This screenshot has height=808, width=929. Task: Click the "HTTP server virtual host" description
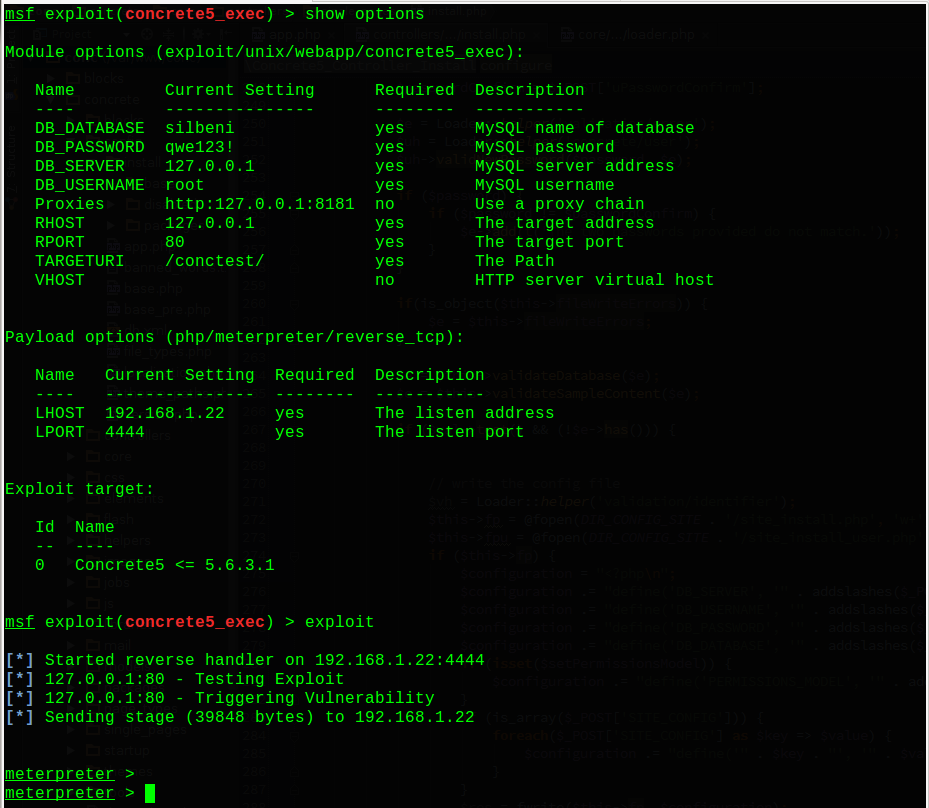[594, 280]
